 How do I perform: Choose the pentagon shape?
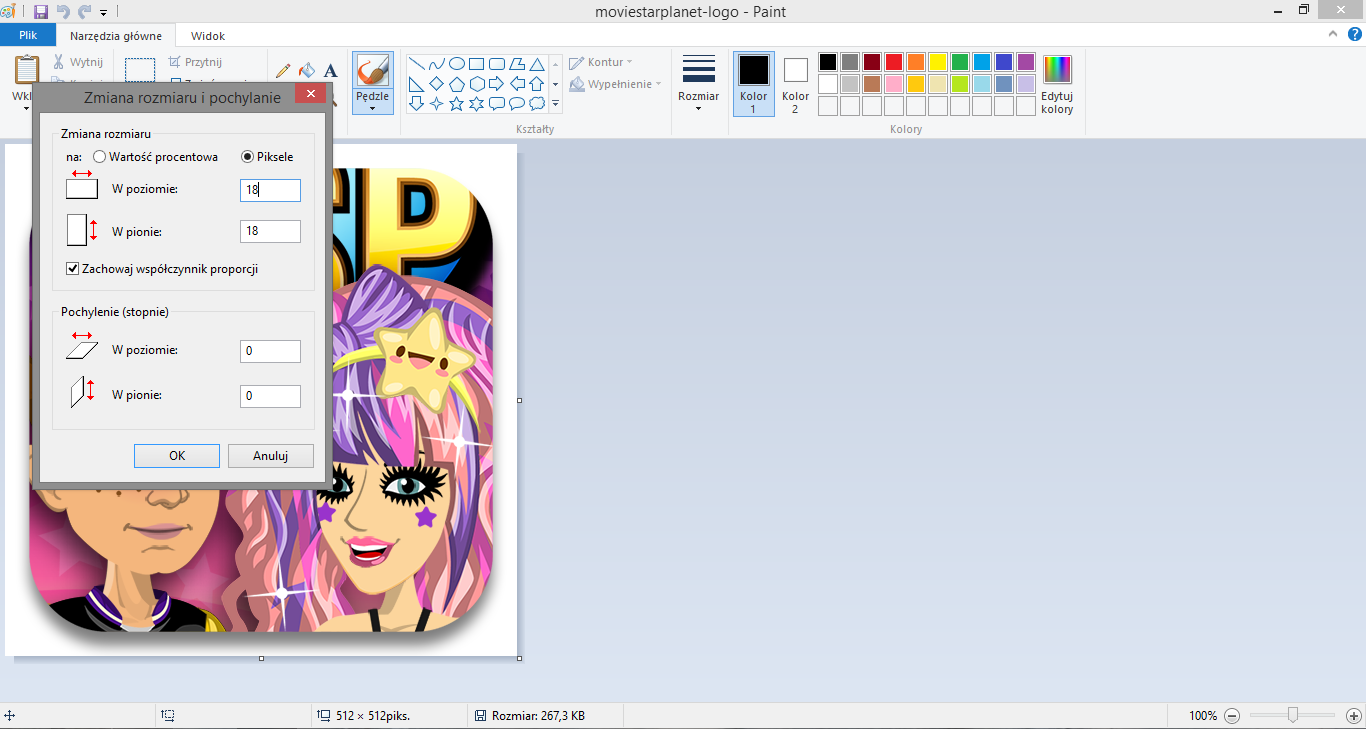coord(456,83)
